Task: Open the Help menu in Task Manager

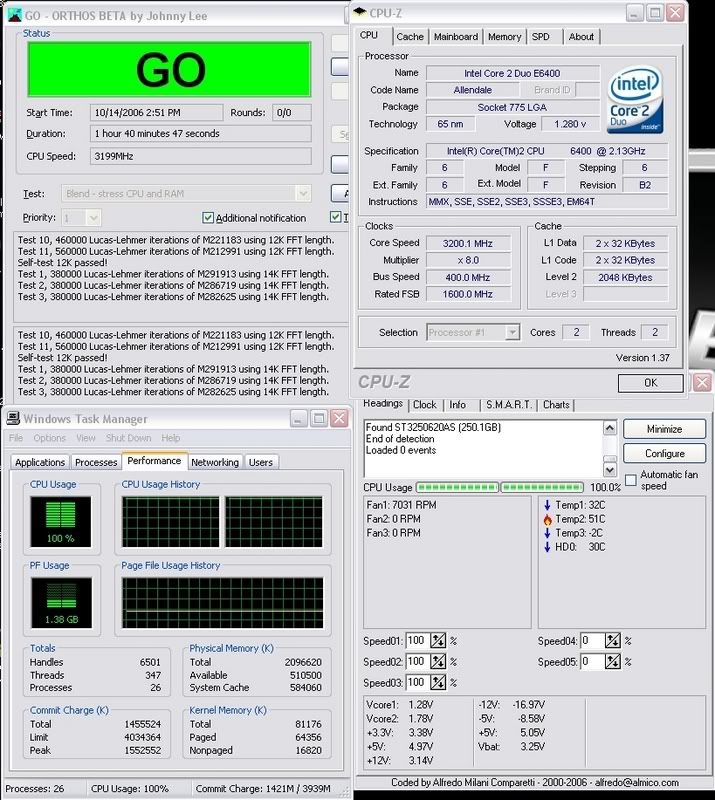Action: click(170, 438)
